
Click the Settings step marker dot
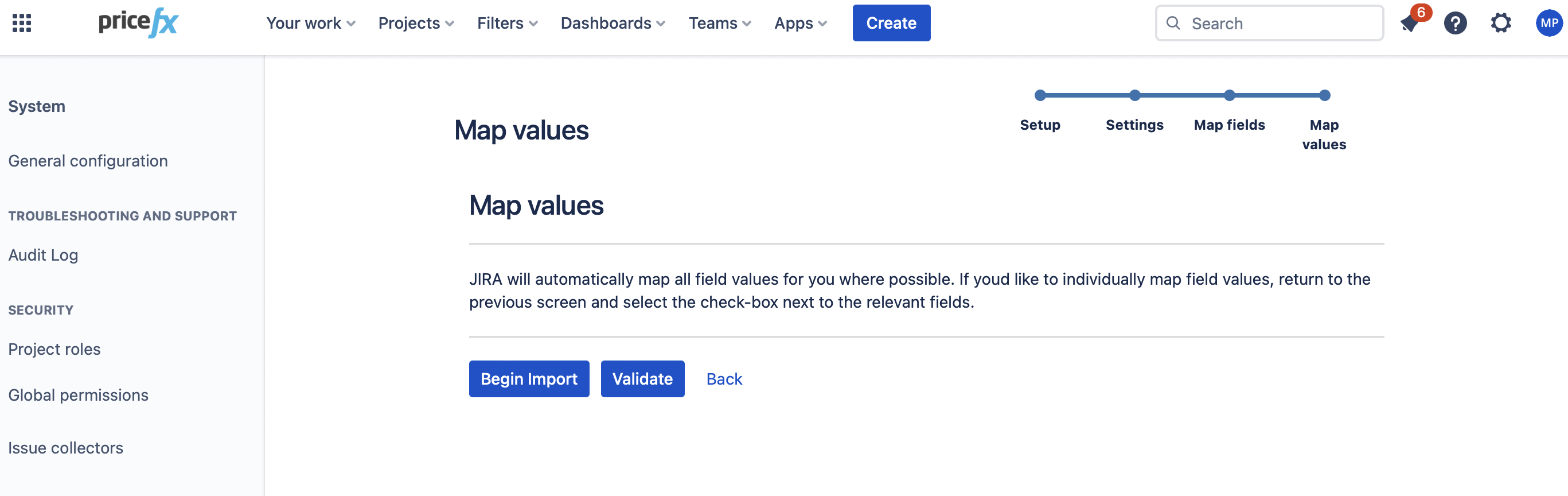click(x=1134, y=95)
